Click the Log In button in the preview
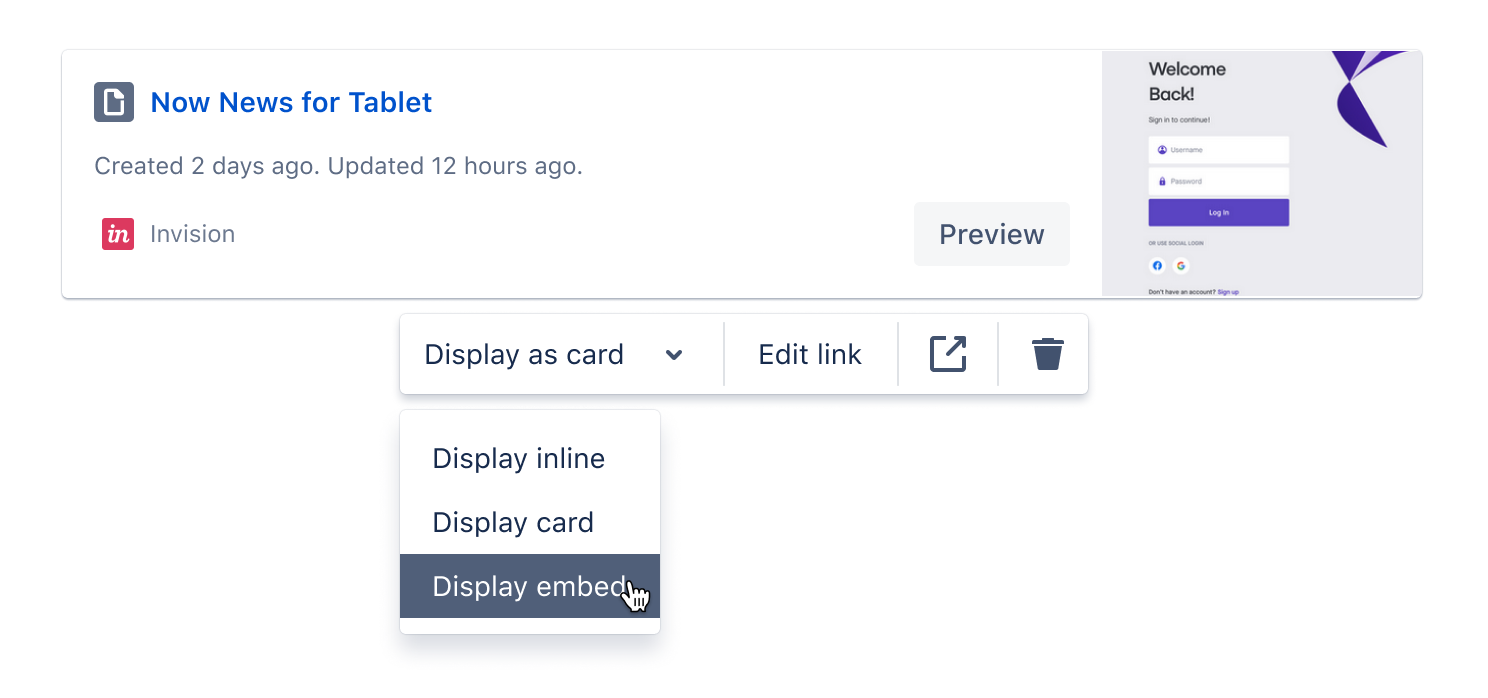 [1218, 212]
